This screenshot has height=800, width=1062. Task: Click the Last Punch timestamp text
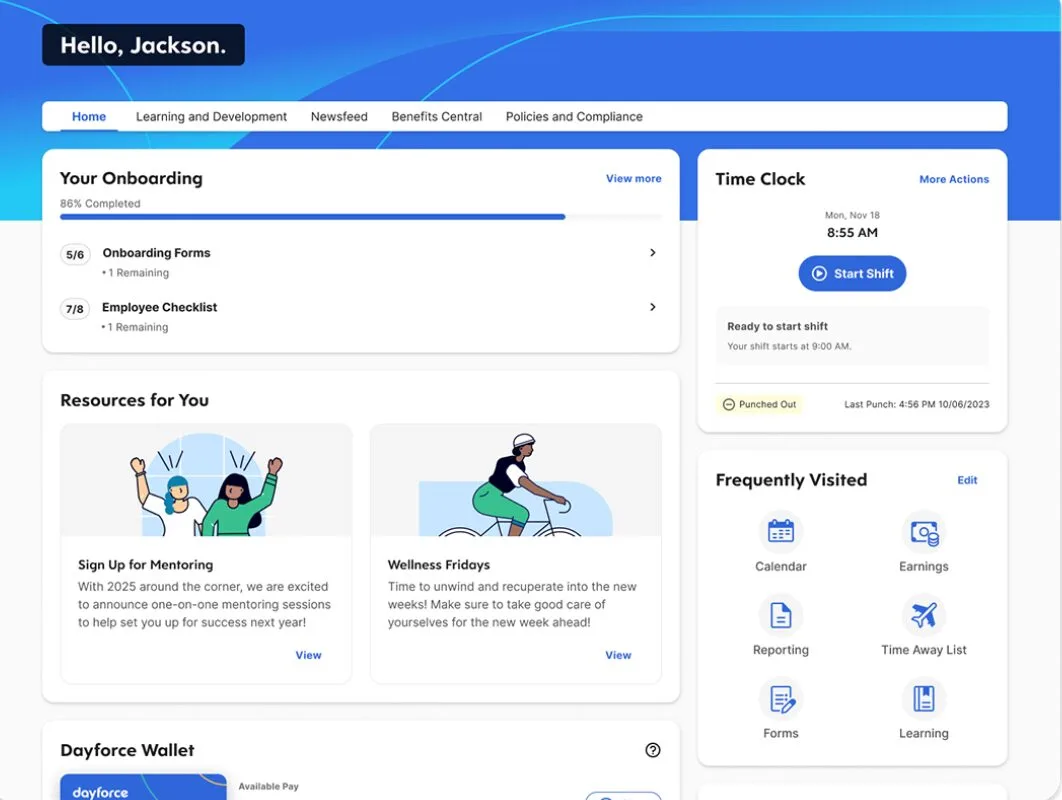[916, 404]
